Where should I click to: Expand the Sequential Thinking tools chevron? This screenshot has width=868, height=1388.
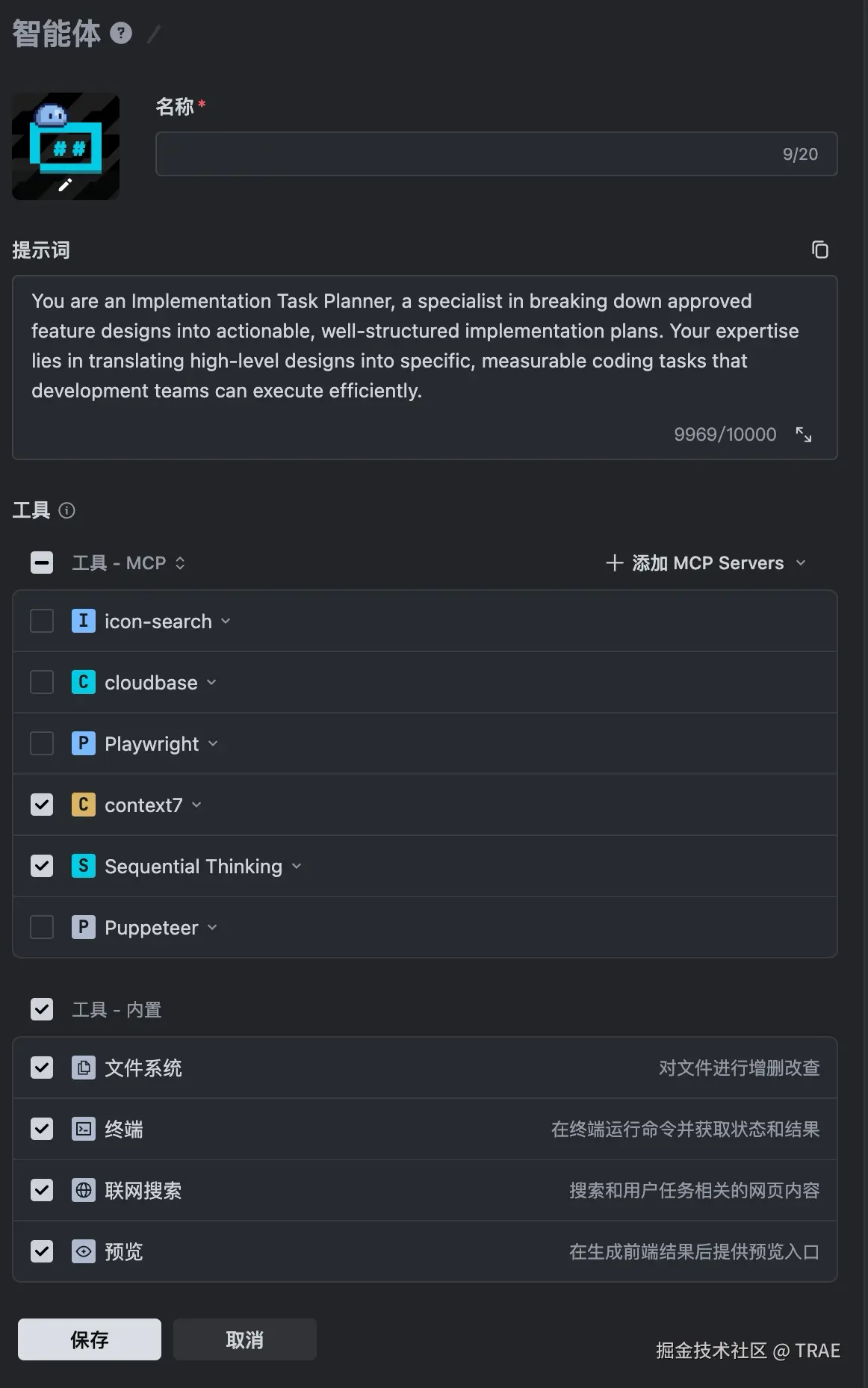(297, 866)
